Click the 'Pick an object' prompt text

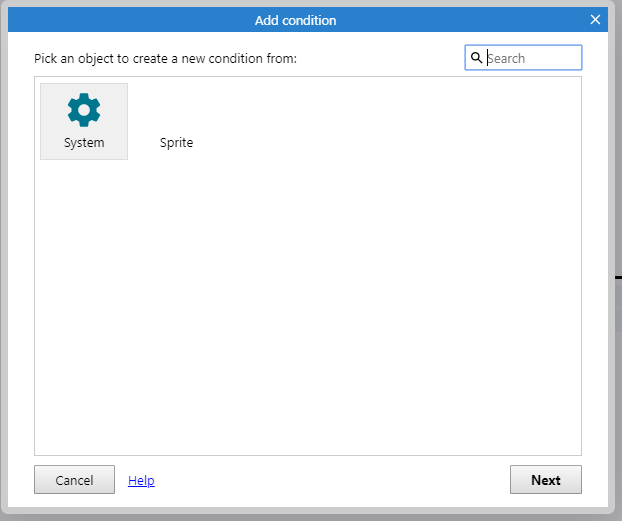pos(165,59)
